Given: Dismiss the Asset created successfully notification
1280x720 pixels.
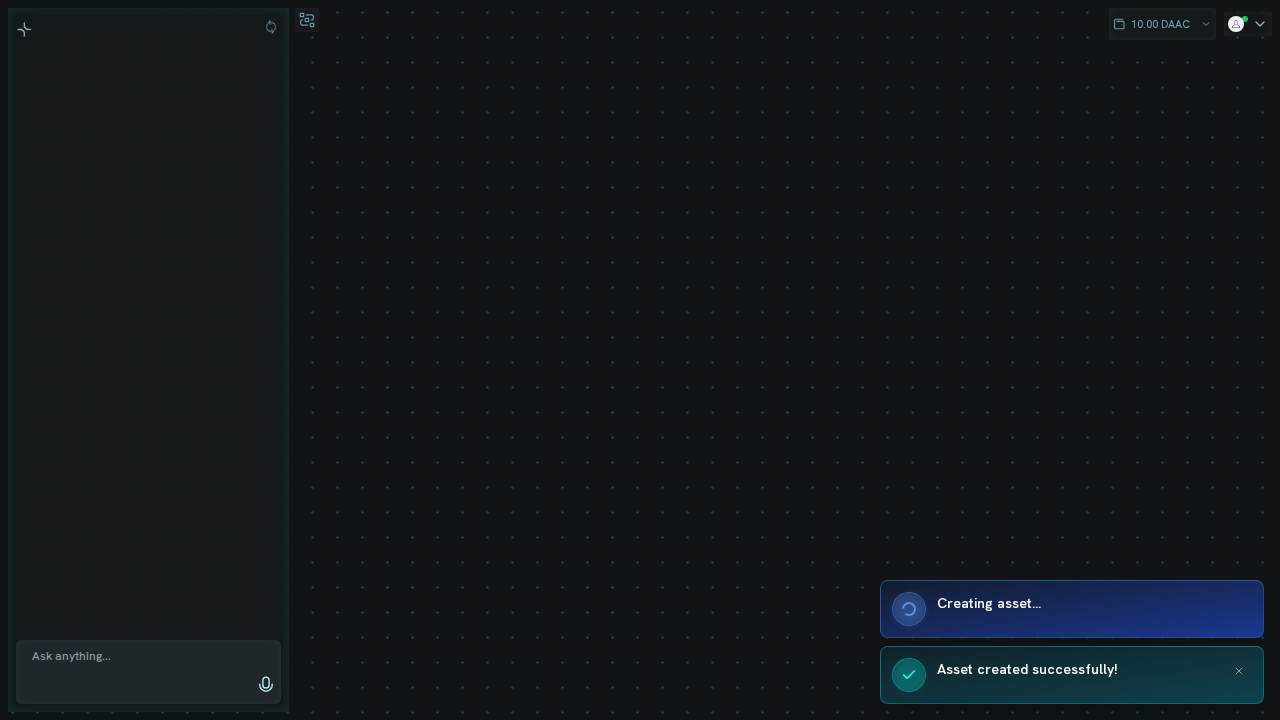Looking at the screenshot, I should click(1239, 671).
